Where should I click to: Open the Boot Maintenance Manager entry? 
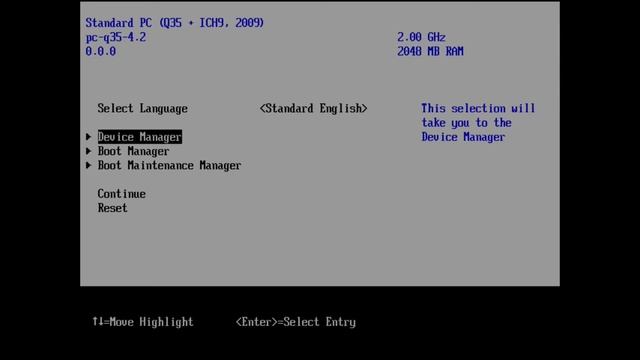[x=169, y=165]
